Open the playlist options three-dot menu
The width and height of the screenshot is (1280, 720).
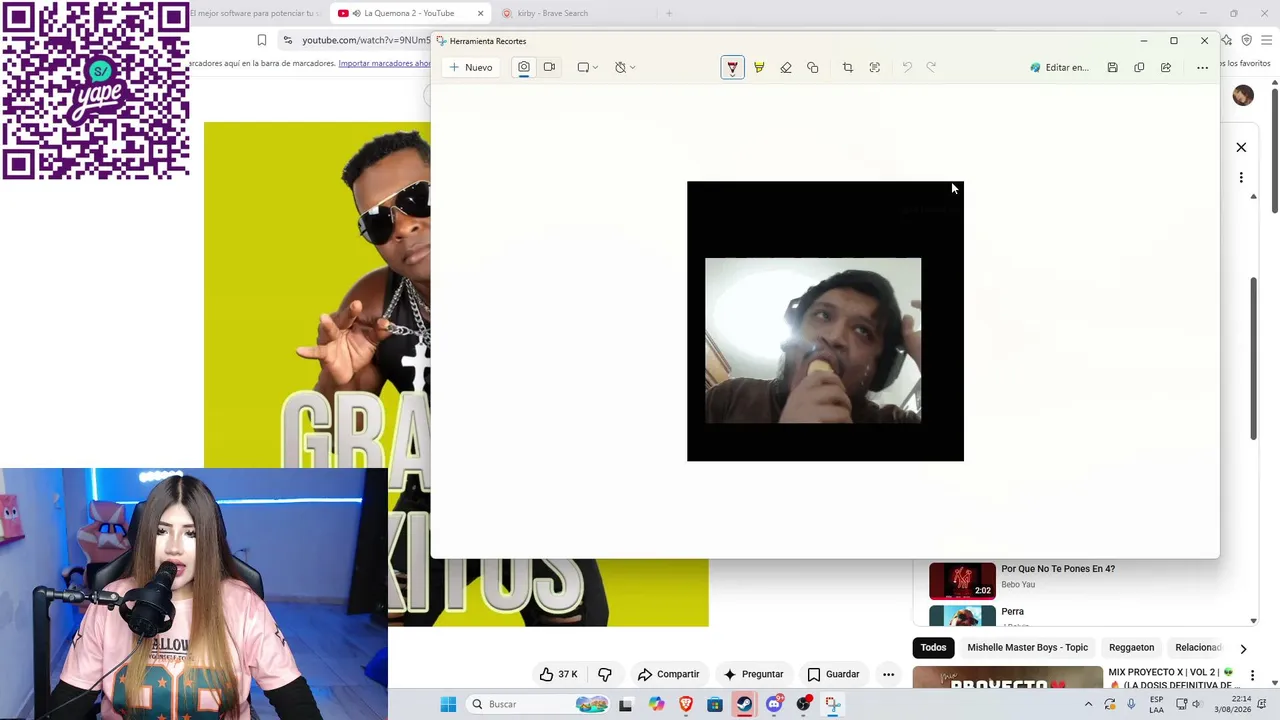click(1241, 177)
